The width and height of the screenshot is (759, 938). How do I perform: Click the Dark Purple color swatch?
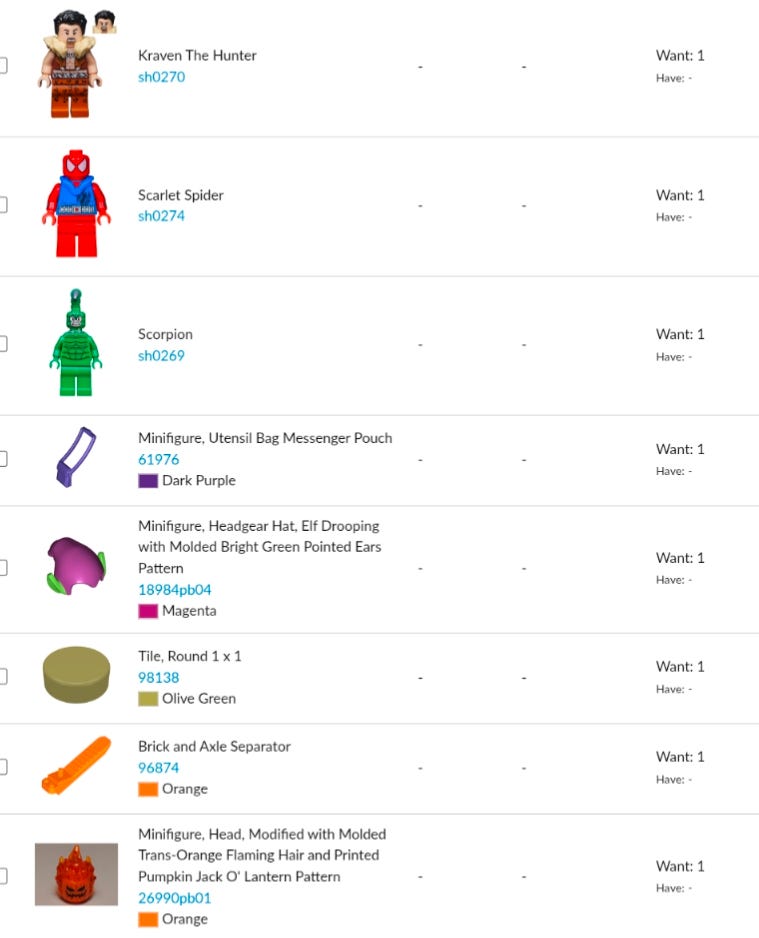pyautogui.click(x=148, y=481)
